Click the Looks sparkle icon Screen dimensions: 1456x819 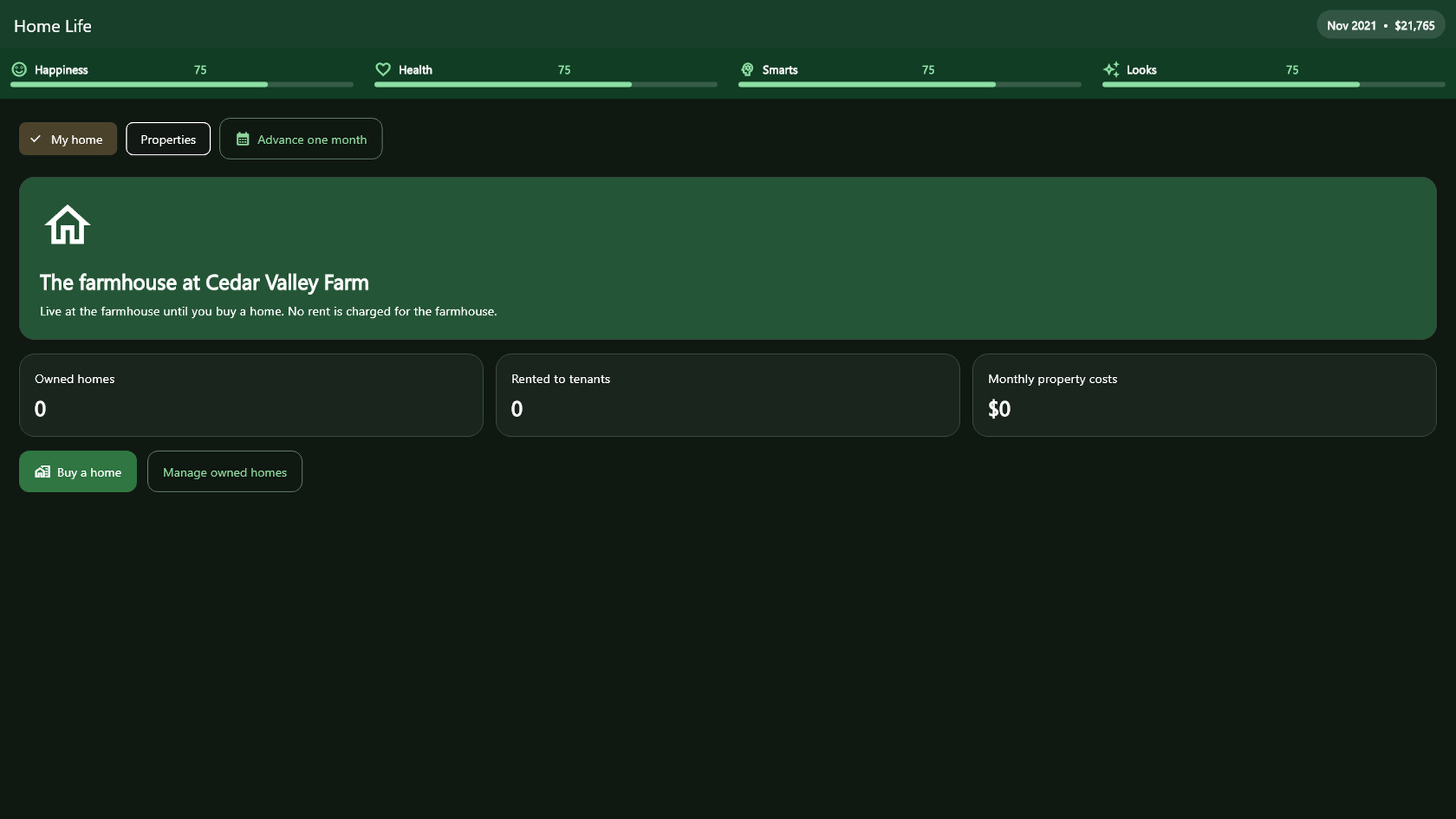coord(1111,69)
